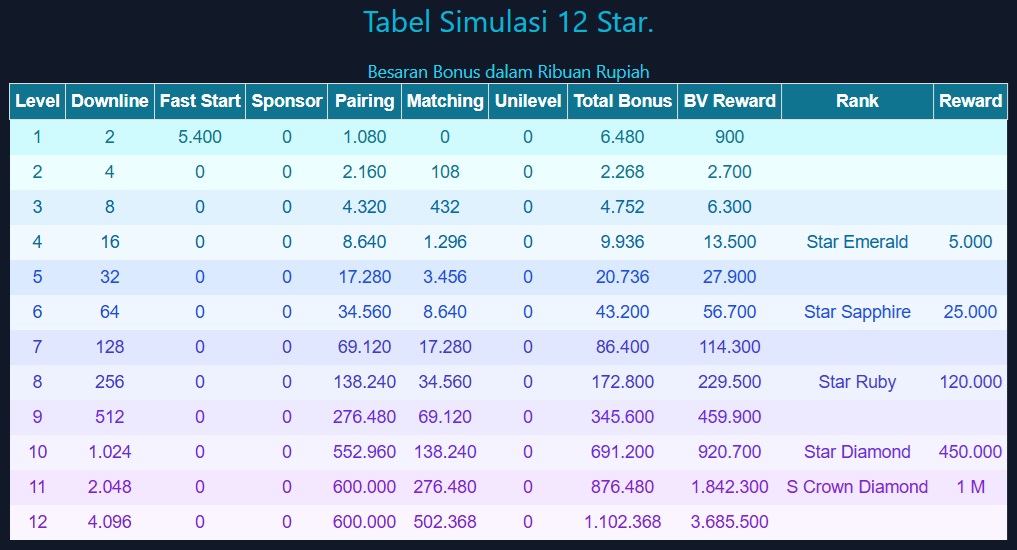Select the 1.102.368 Total Bonus value
The height and width of the screenshot is (550, 1017).
pyautogui.click(x=623, y=522)
